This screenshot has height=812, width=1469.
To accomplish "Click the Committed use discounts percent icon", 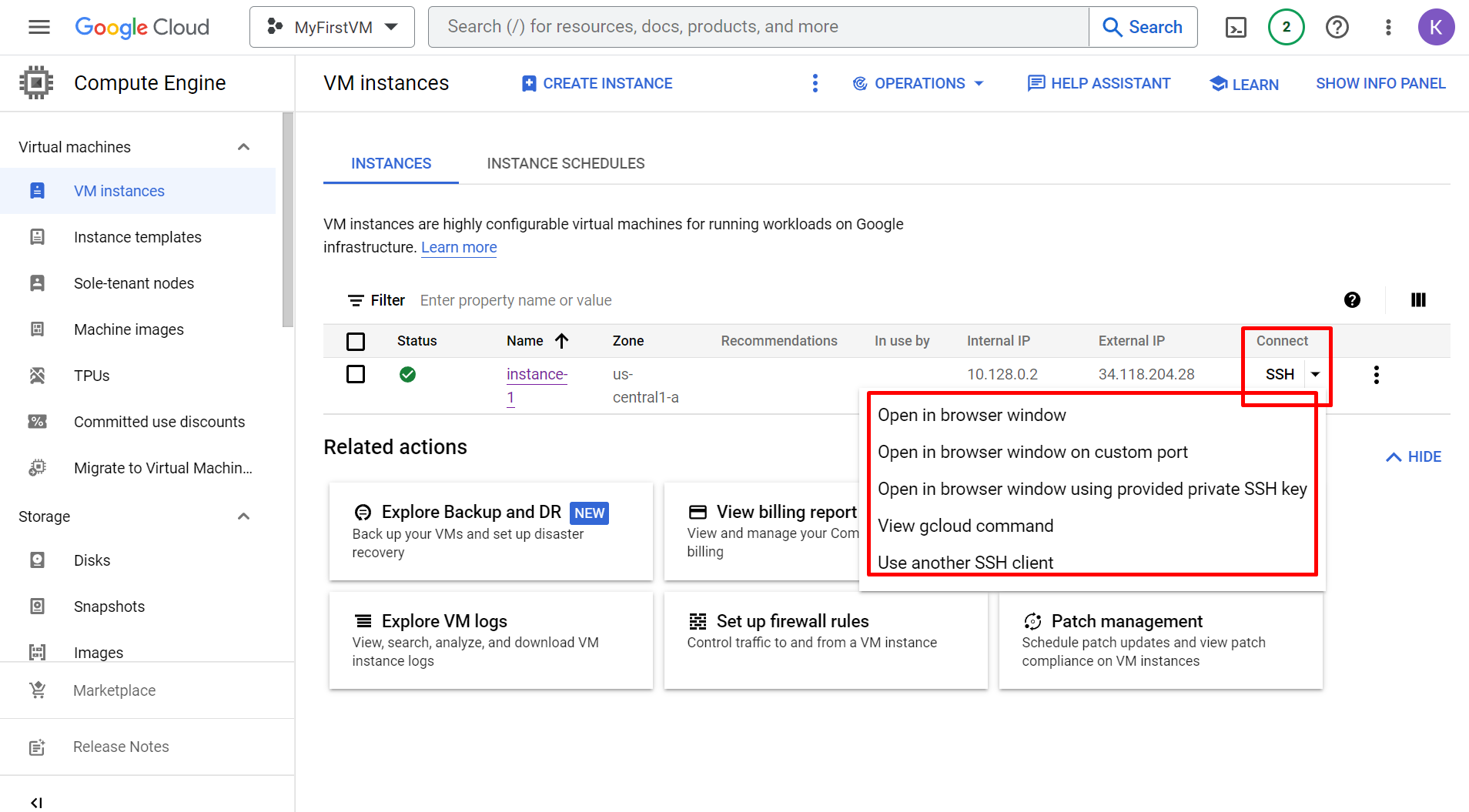I will (37, 422).
